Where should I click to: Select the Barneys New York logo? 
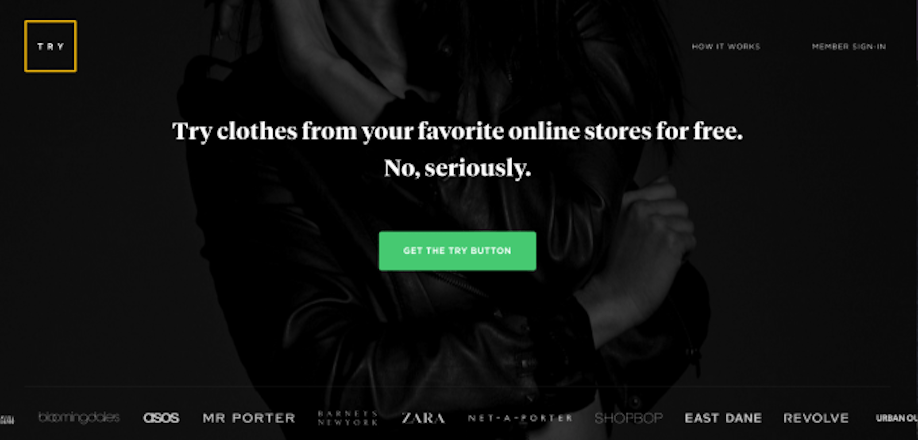[x=348, y=418]
